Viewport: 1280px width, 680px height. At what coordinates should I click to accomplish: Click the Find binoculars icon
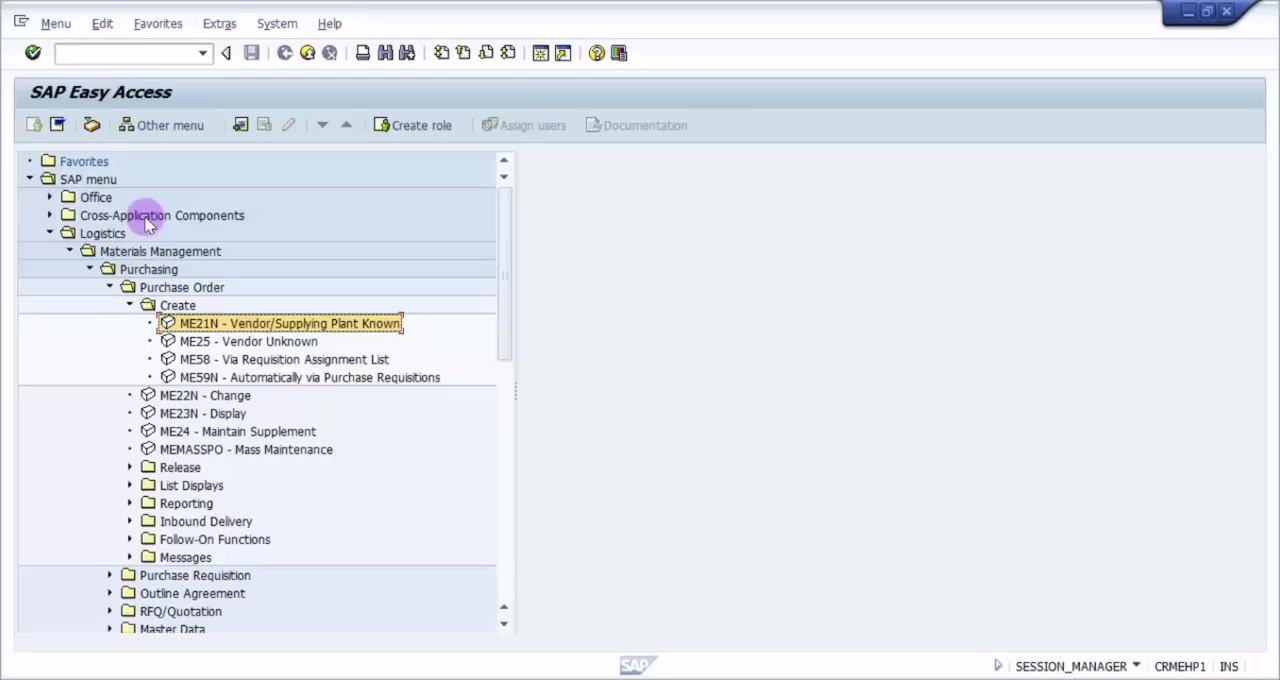click(x=385, y=53)
